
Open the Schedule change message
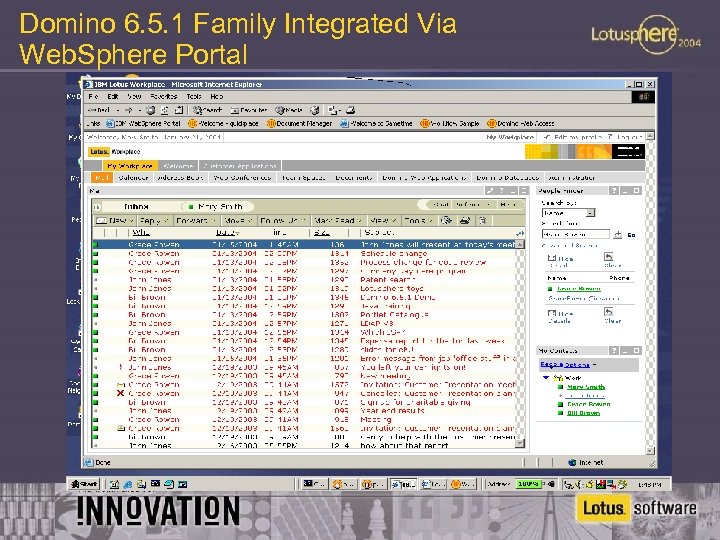pos(305,253)
